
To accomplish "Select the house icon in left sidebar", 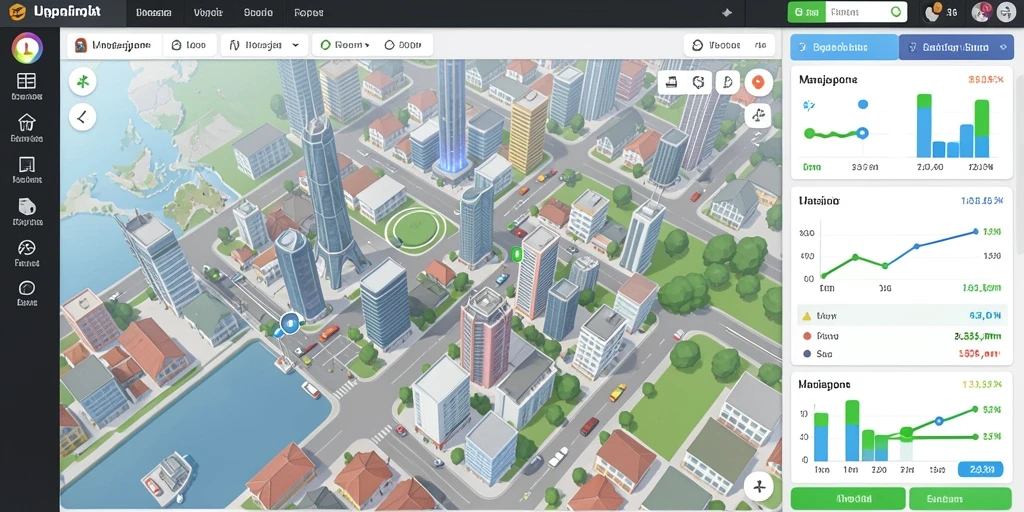I will point(27,122).
